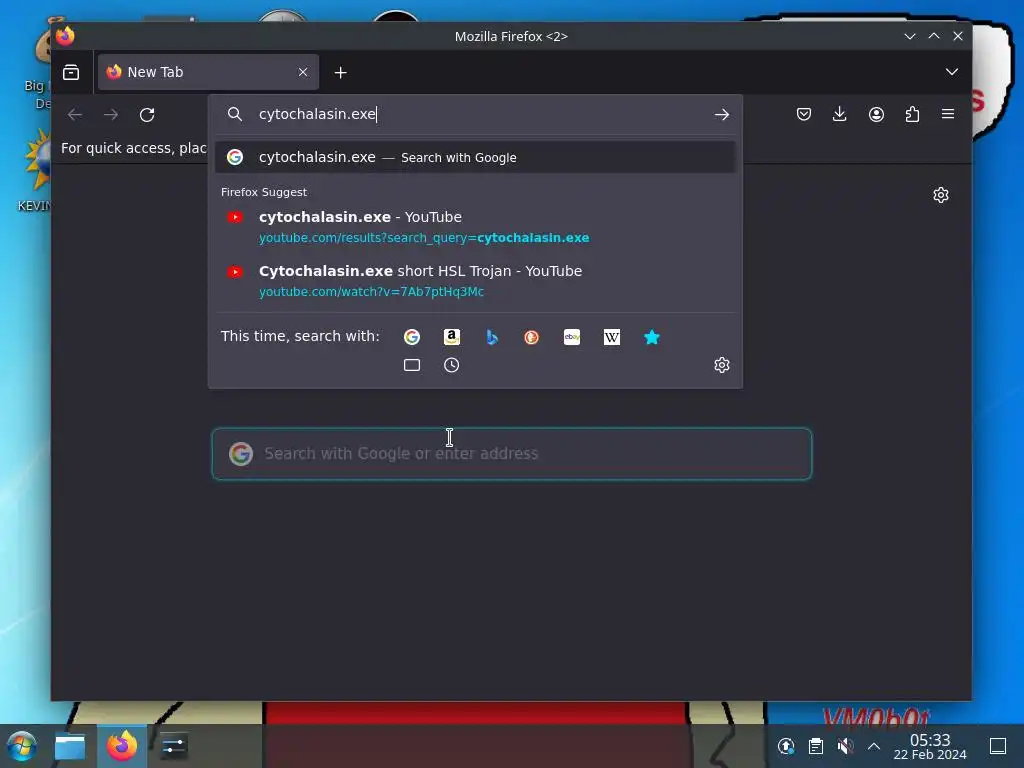Open the settings sliders app in taskbar
Viewport: 1024px width, 768px height.
click(173, 746)
